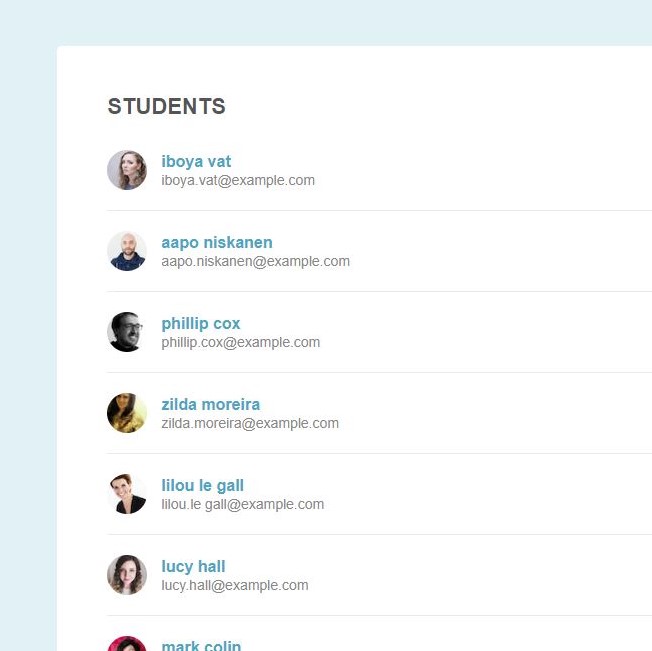Open the avatar for lilou le gall
The width and height of the screenshot is (652, 651).
[127, 494]
